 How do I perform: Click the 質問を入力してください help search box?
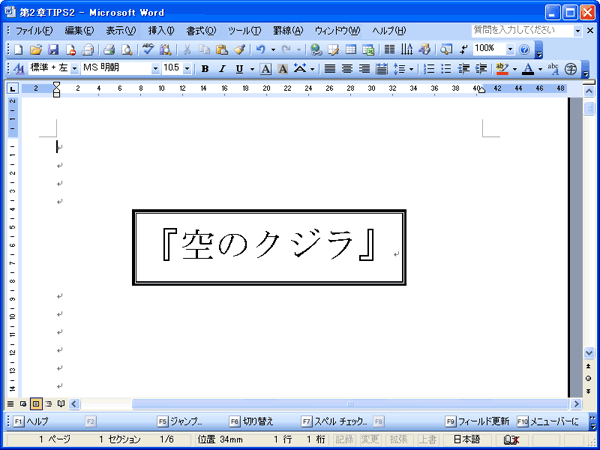(x=522, y=30)
